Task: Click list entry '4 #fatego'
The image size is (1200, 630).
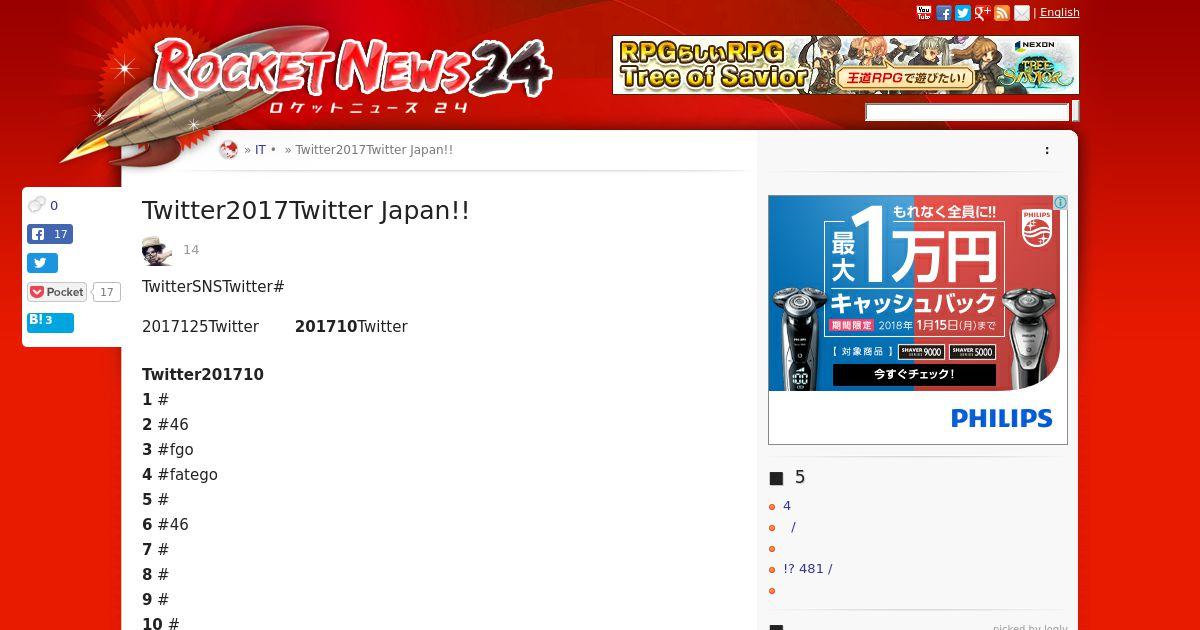Action: click(180, 475)
